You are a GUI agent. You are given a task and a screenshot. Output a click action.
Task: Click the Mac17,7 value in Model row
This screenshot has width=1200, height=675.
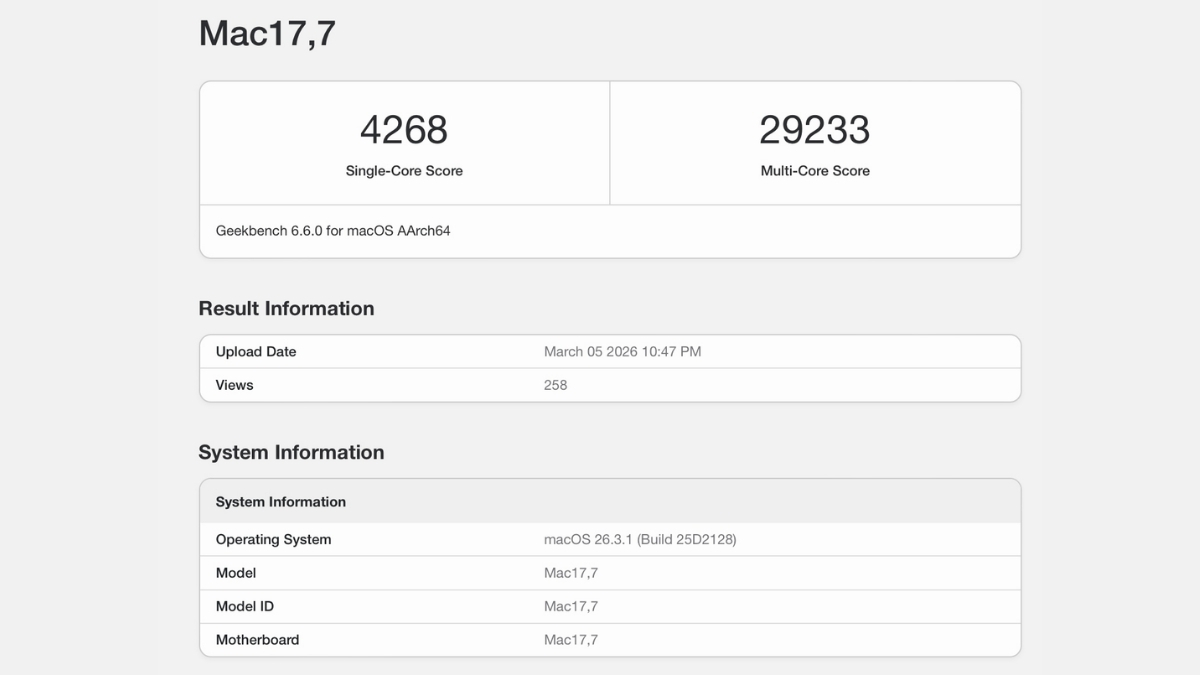[571, 573]
